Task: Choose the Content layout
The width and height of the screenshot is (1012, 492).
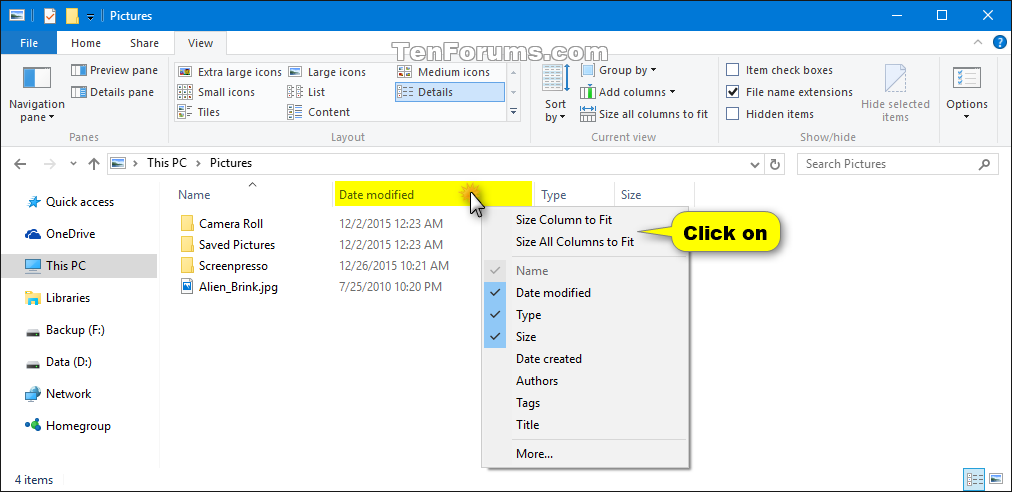Action: pyautogui.click(x=319, y=112)
